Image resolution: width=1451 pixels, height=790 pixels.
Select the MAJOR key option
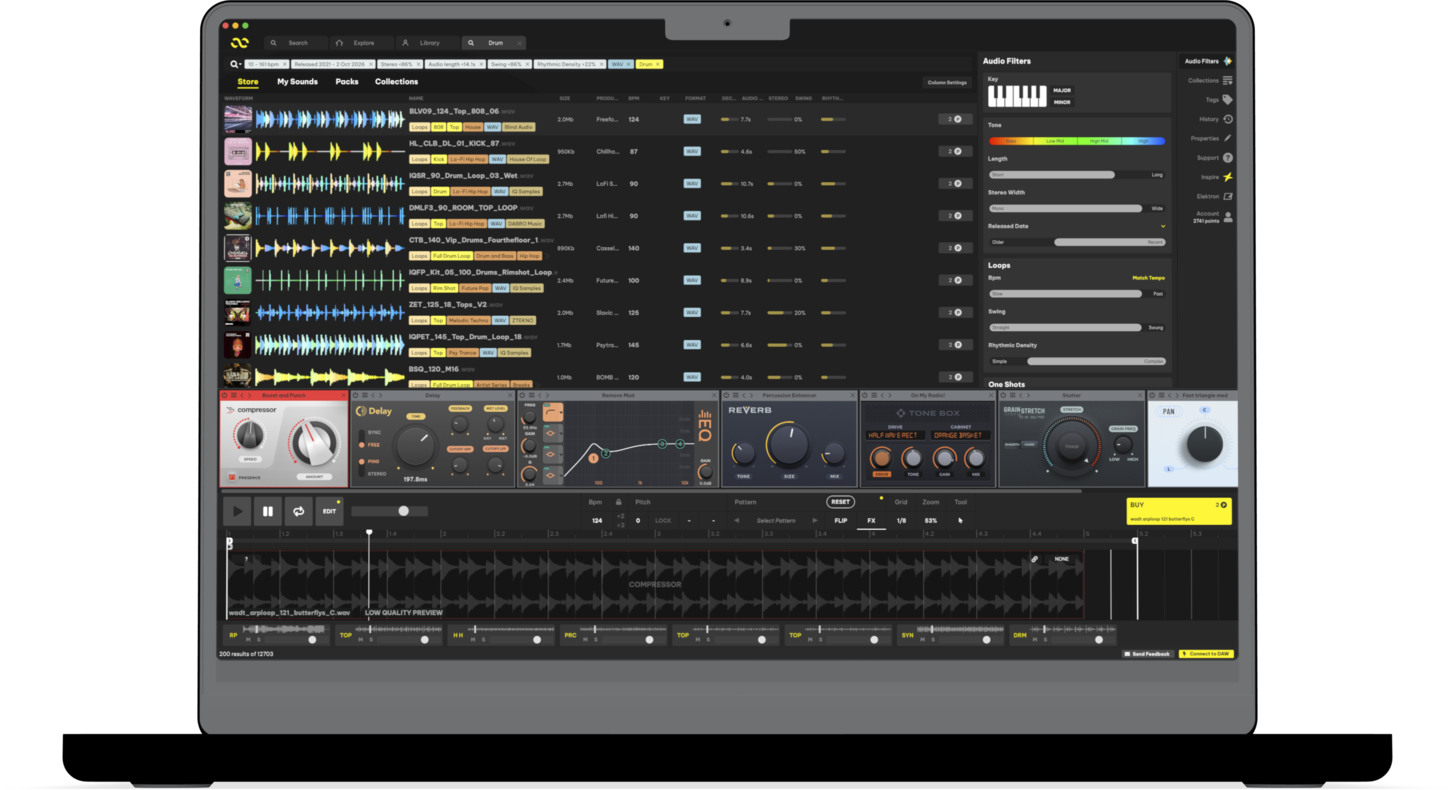point(1062,90)
